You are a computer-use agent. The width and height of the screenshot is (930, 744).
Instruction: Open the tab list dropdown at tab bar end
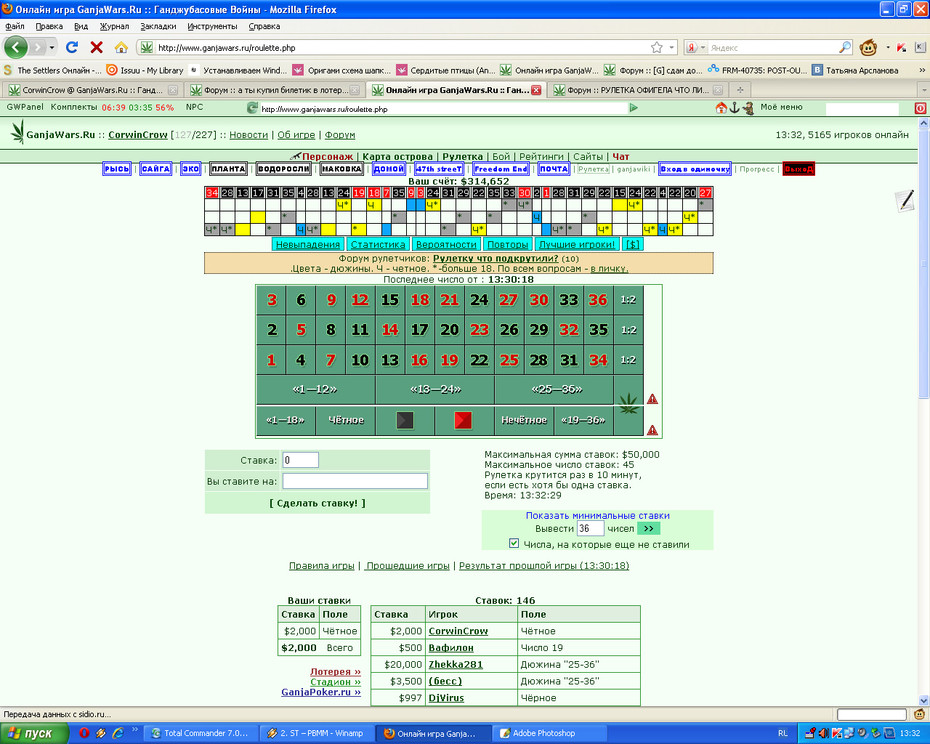coord(923,90)
